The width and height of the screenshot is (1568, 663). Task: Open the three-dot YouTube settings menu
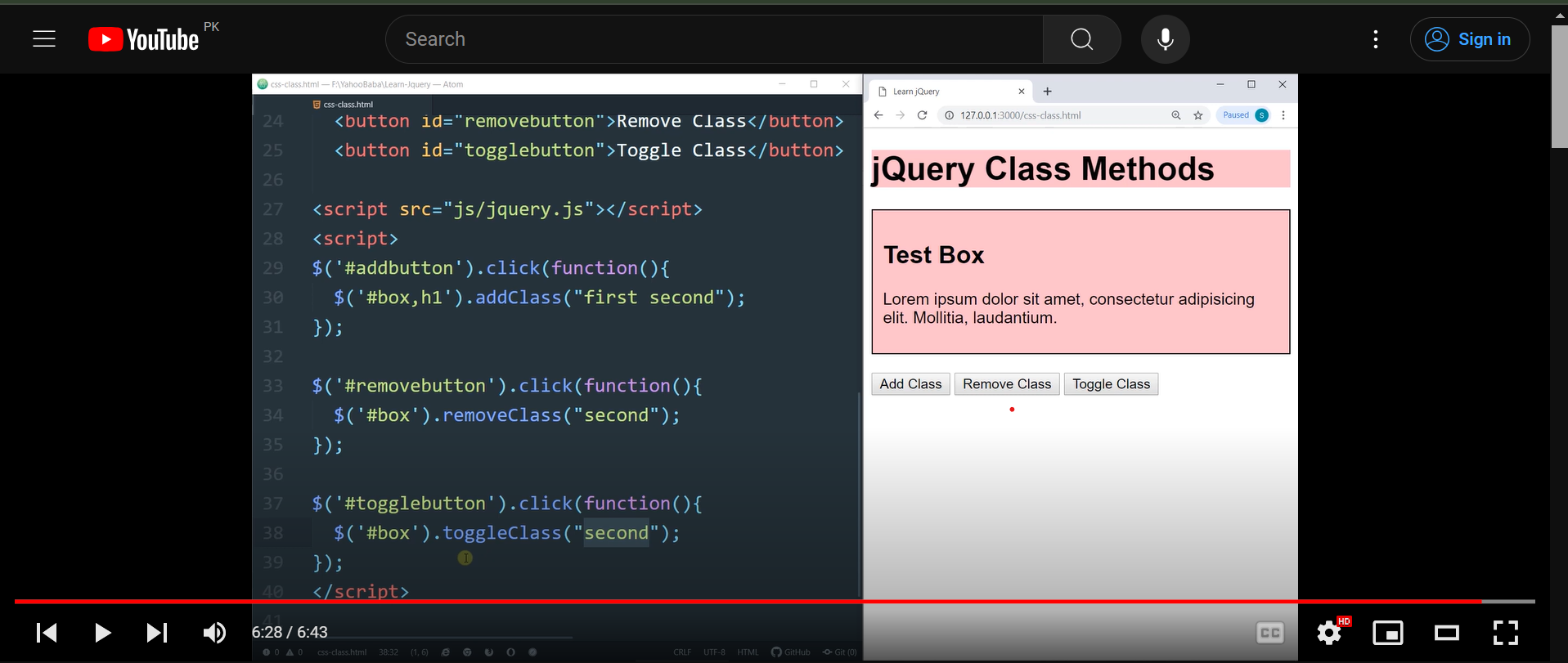point(1376,39)
